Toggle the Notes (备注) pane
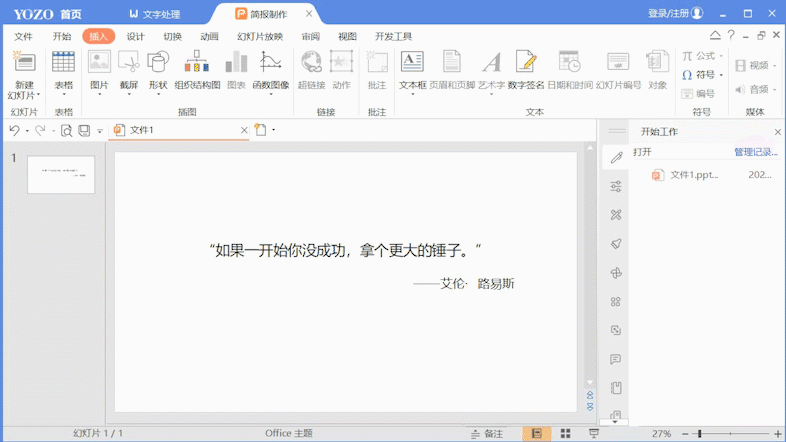Image resolution: width=786 pixels, height=442 pixels. coord(487,434)
